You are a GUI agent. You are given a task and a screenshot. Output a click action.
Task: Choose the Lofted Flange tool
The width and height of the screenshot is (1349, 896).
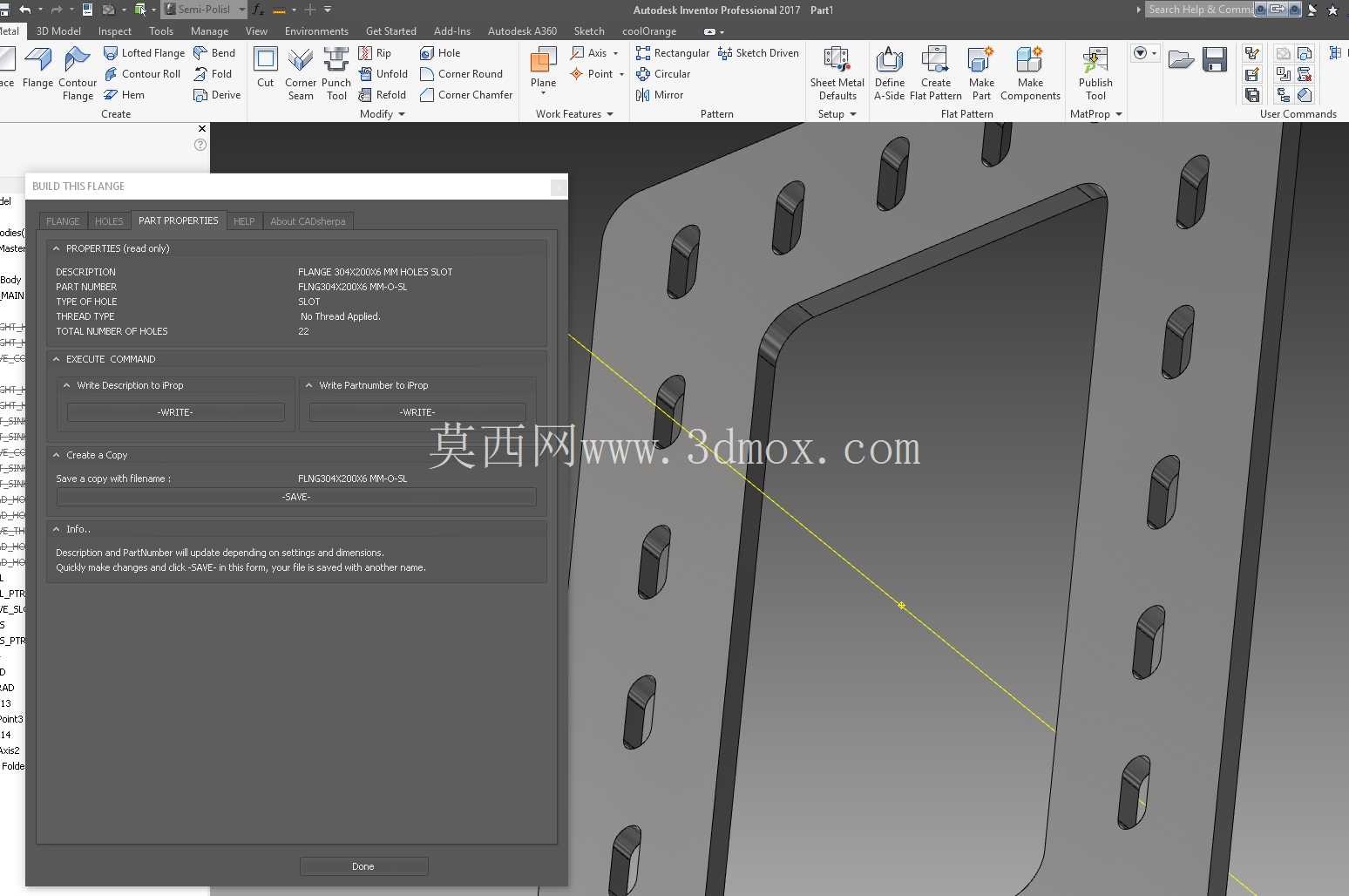point(144,53)
